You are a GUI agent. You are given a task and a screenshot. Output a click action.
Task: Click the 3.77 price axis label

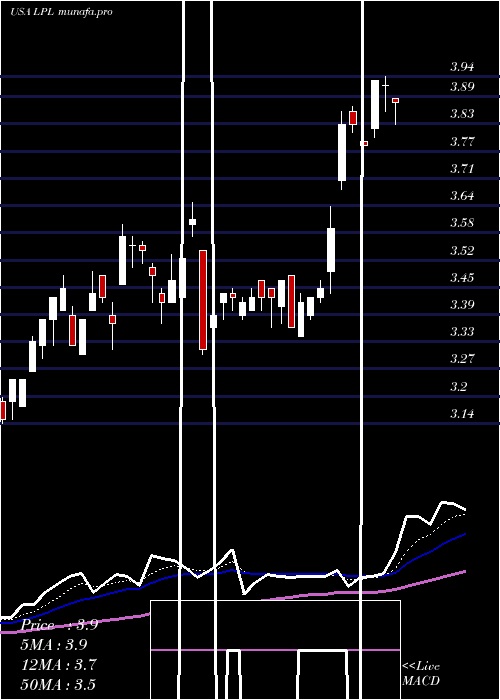coord(462,142)
